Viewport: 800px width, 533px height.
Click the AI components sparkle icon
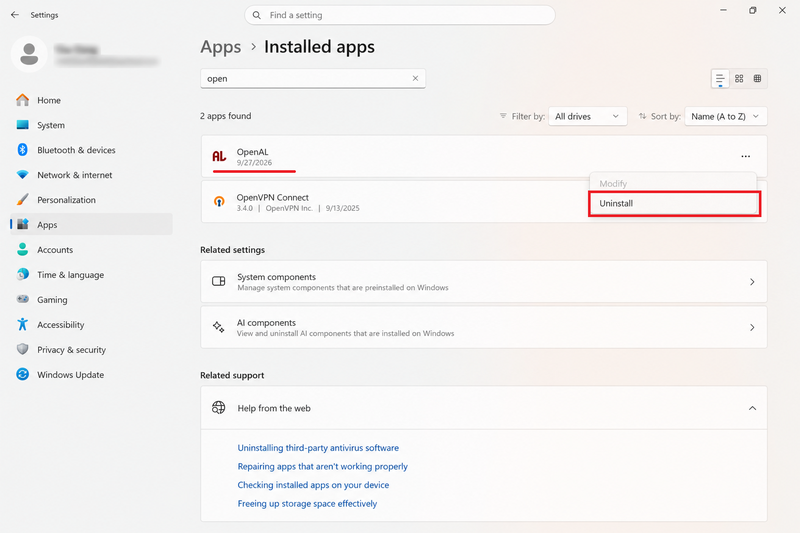coord(218,327)
